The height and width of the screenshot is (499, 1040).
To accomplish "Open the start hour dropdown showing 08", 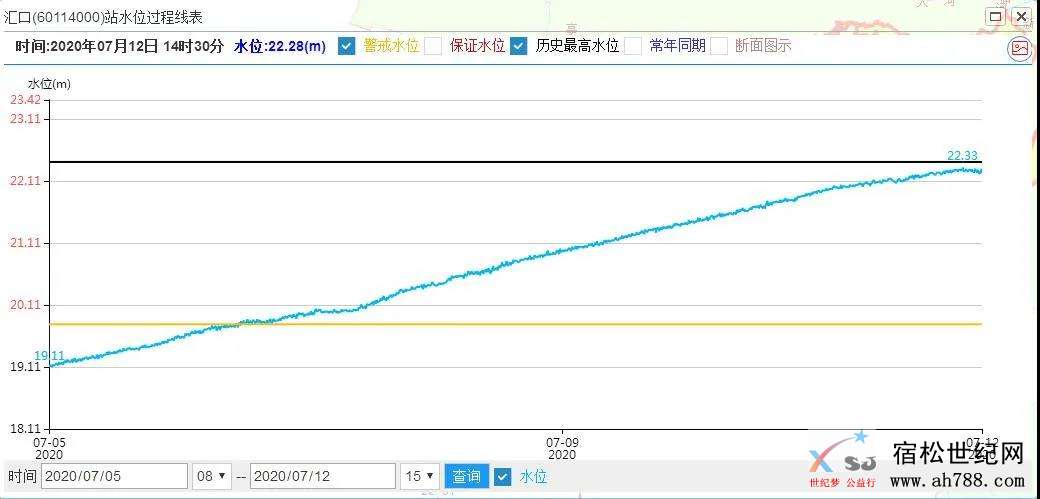I will pos(212,476).
